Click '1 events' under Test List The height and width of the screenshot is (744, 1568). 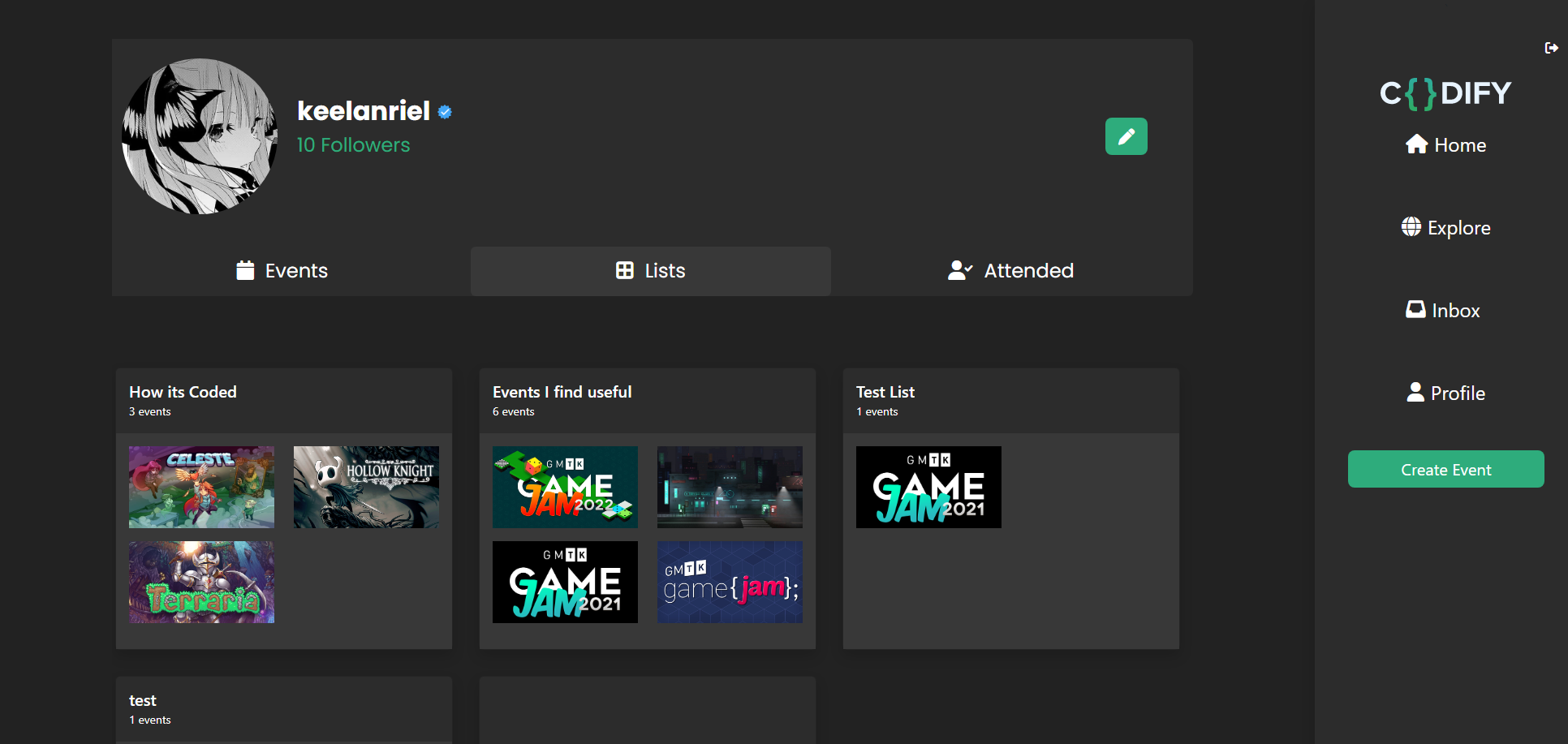[x=877, y=412]
